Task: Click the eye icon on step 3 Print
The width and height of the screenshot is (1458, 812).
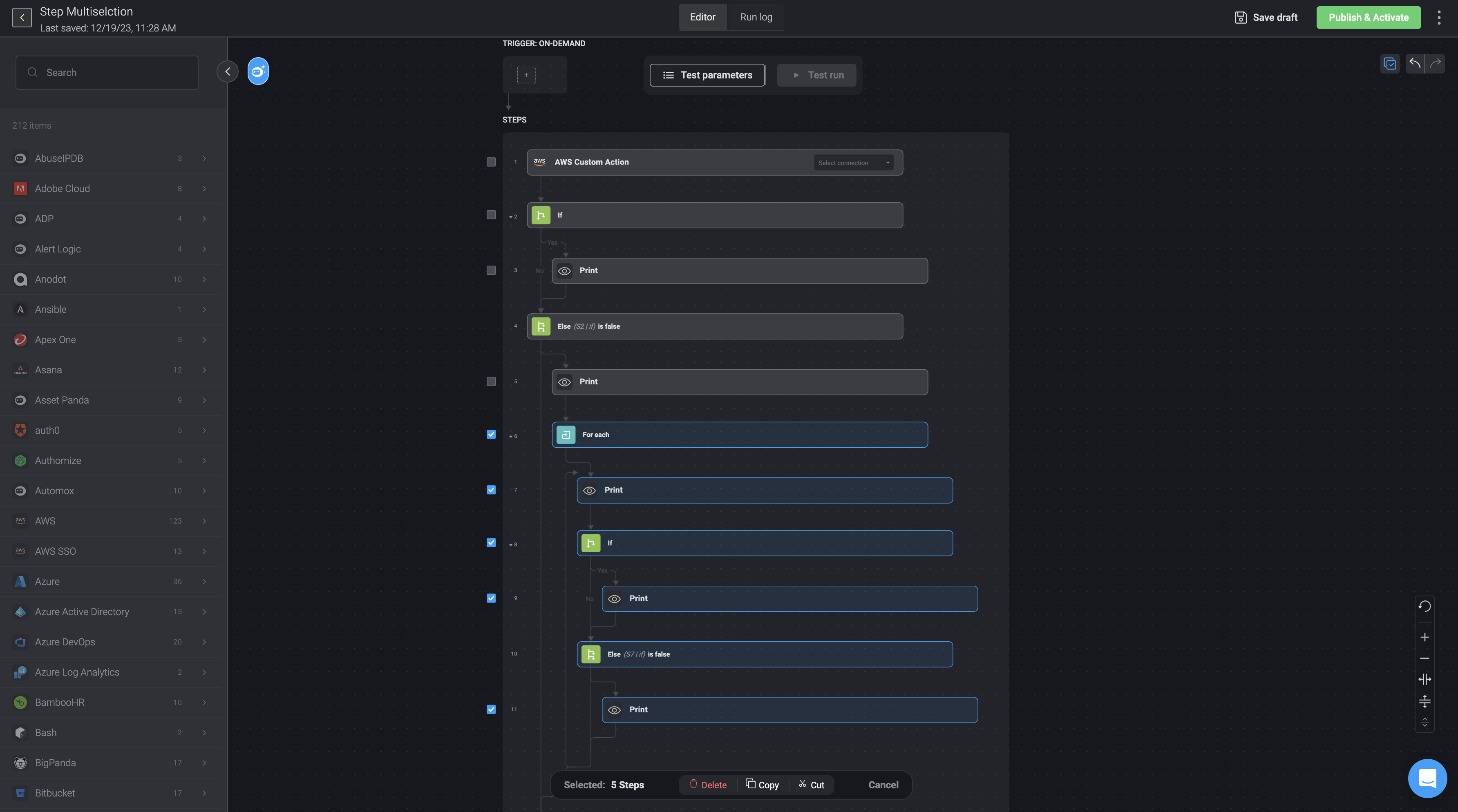Action: coord(564,271)
